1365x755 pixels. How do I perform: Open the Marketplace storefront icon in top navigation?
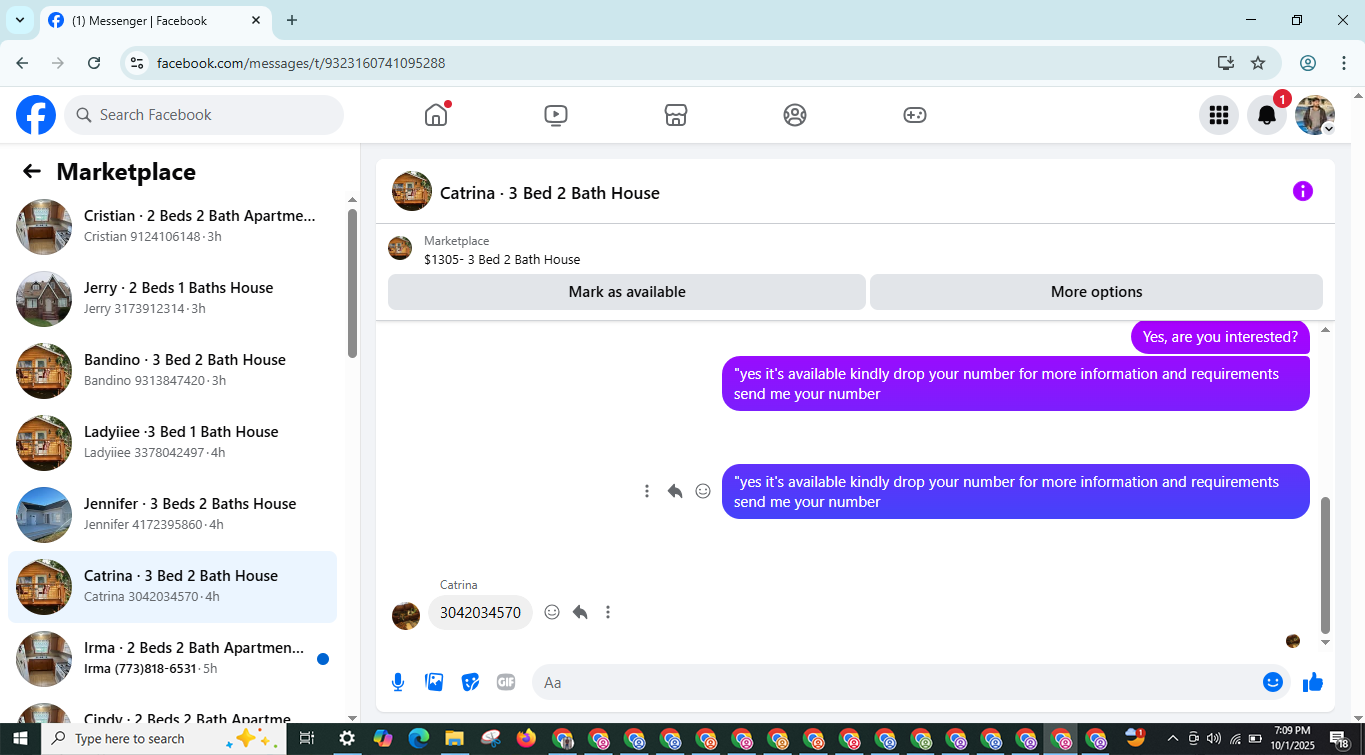676,115
